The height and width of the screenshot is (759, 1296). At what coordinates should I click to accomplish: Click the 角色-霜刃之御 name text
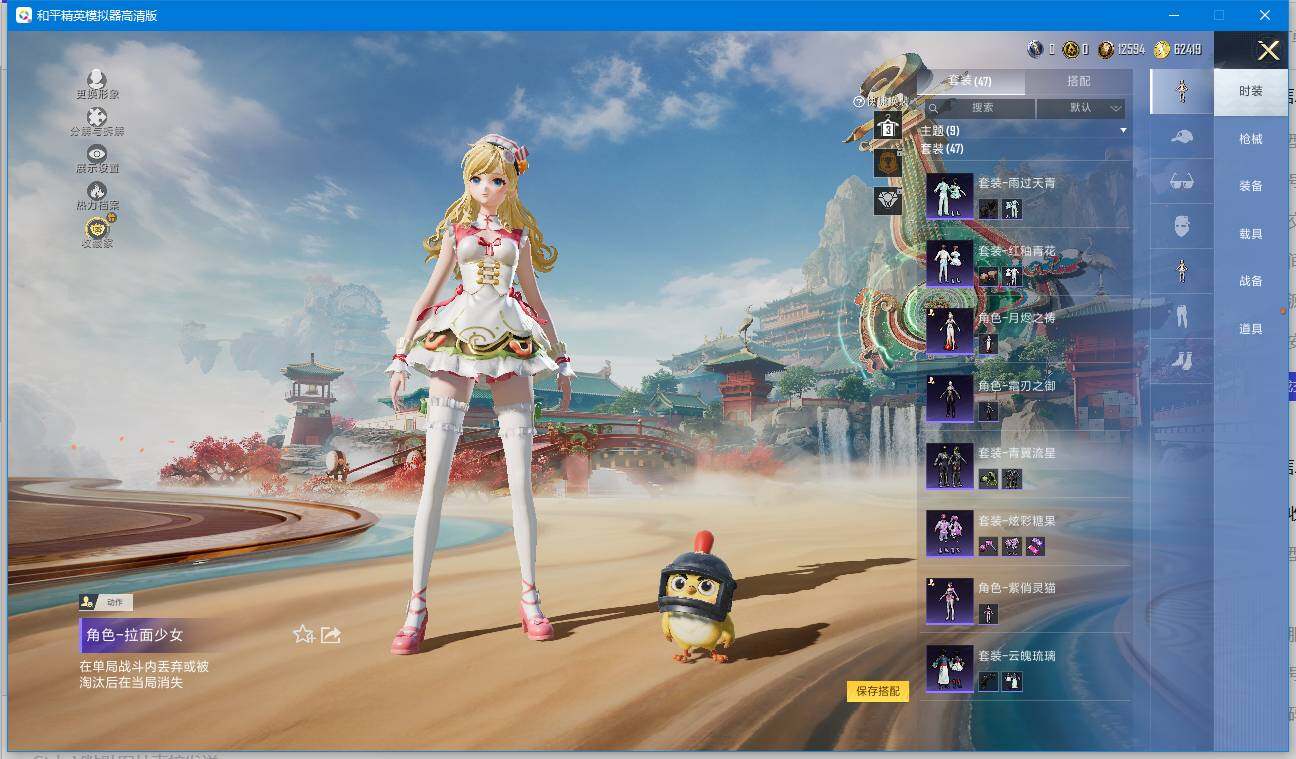pos(1016,386)
